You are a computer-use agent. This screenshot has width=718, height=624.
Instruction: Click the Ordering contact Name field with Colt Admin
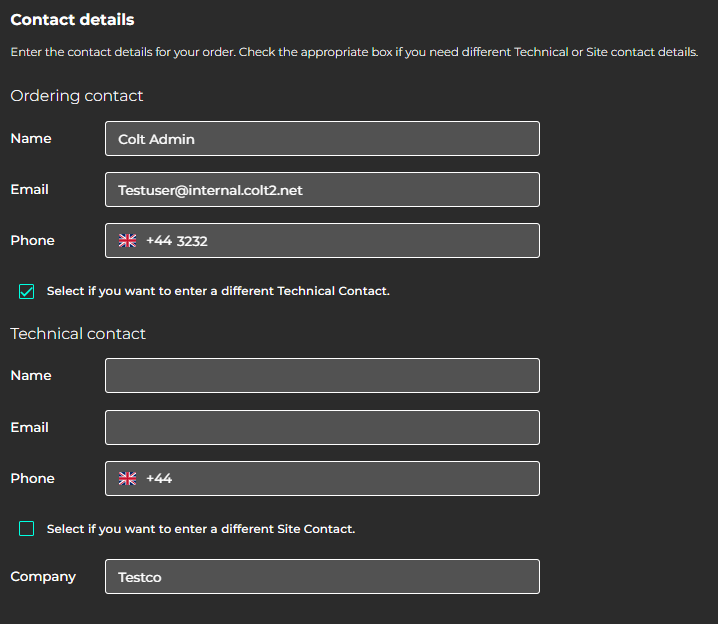point(321,139)
